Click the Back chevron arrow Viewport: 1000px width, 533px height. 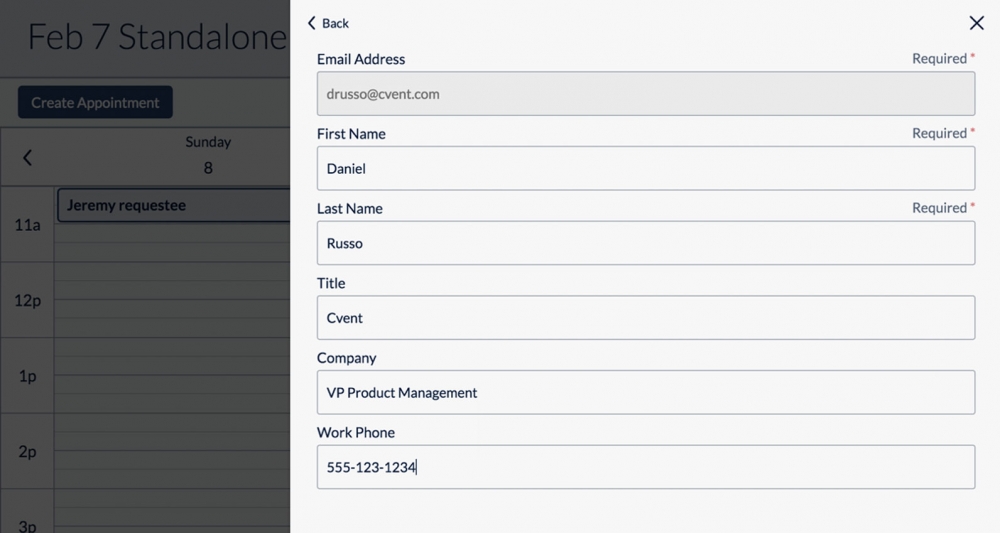pos(312,23)
